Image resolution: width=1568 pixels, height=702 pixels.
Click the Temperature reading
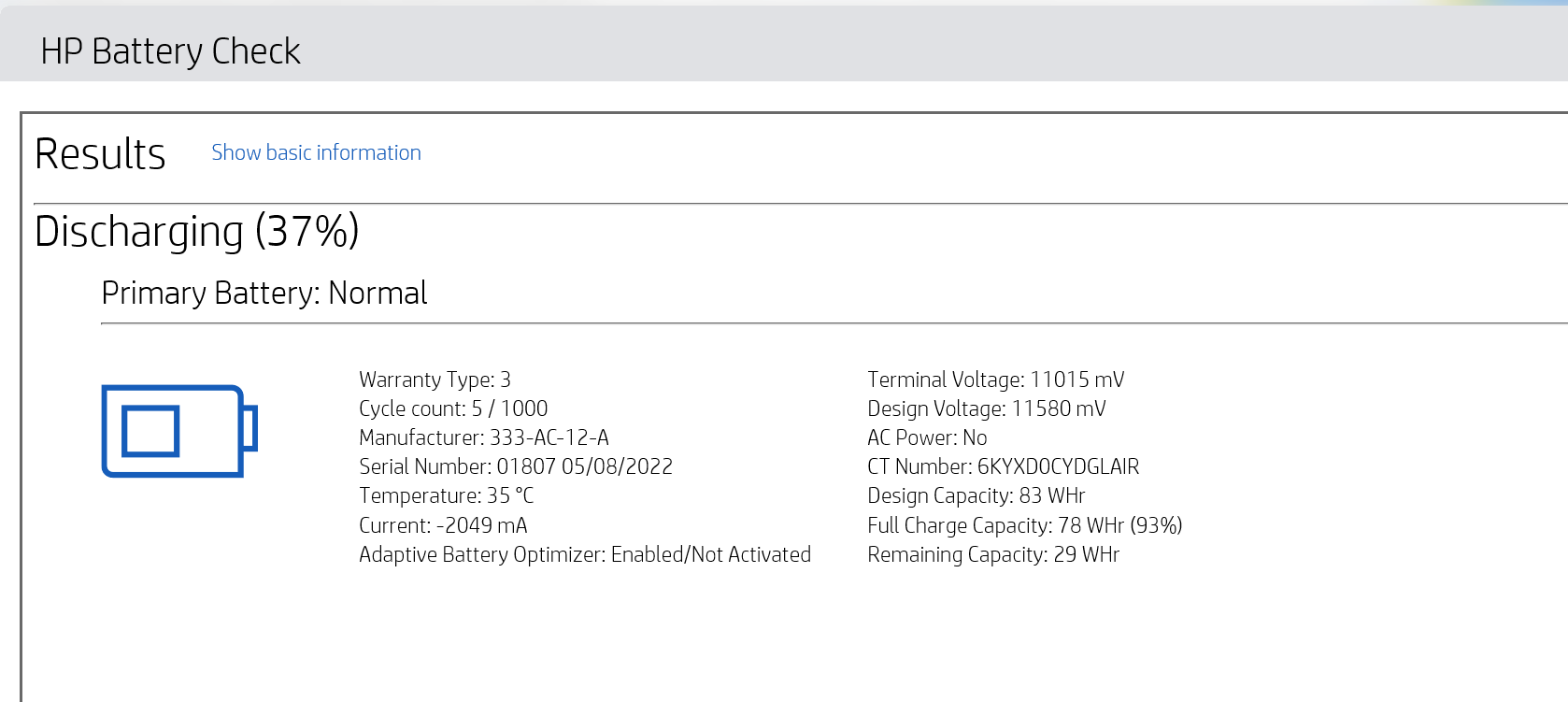(446, 495)
